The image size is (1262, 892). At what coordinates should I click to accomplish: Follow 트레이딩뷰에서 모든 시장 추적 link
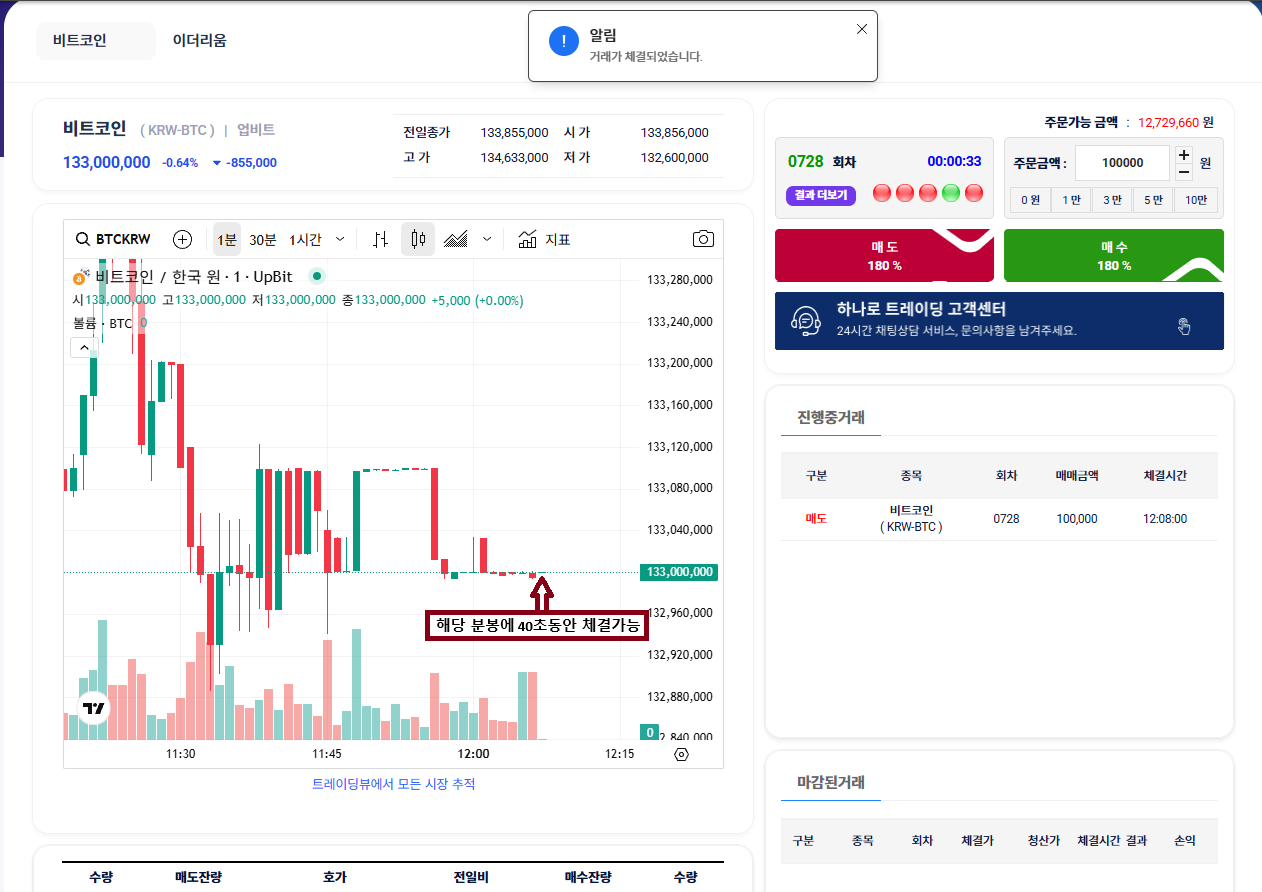(393, 784)
